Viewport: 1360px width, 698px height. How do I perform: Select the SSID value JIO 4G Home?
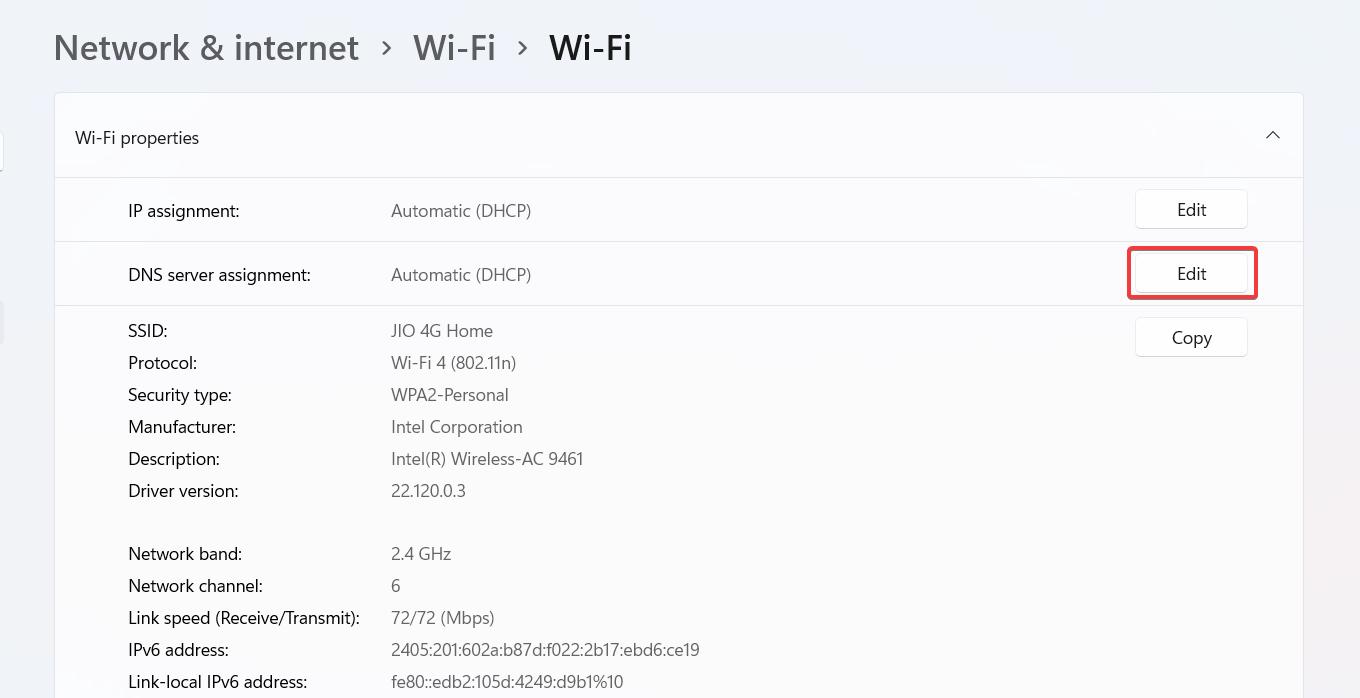tap(442, 330)
